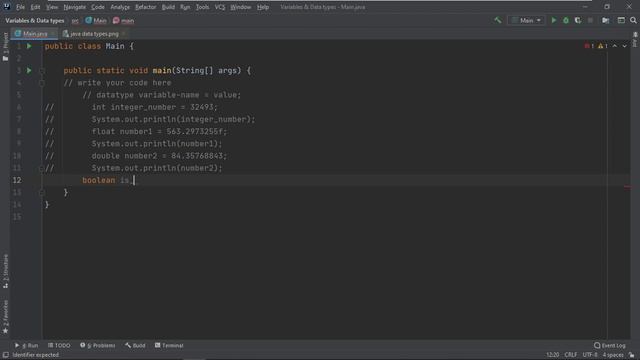640x360 pixels.
Task: Open the Code menu
Action: coord(98,7)
